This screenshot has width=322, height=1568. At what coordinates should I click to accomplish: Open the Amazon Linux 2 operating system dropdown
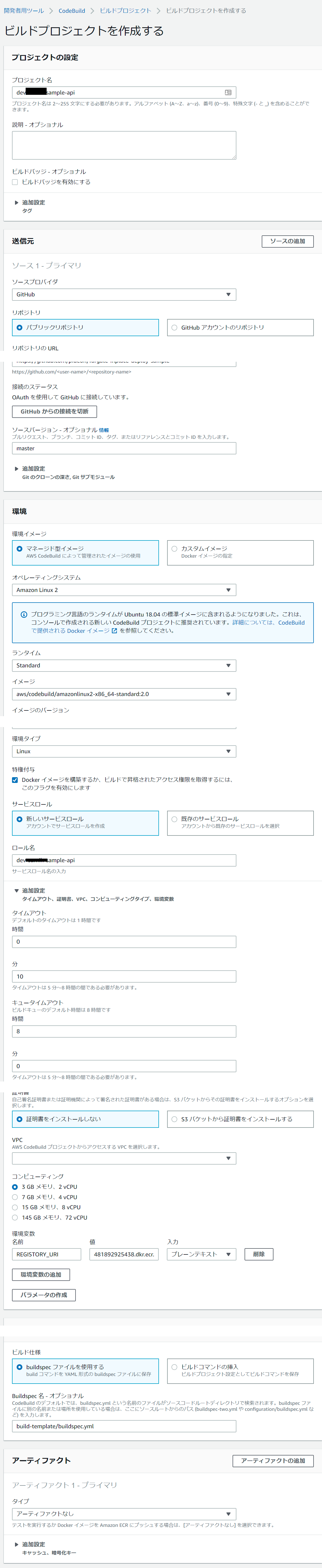(x=124, y=590)
